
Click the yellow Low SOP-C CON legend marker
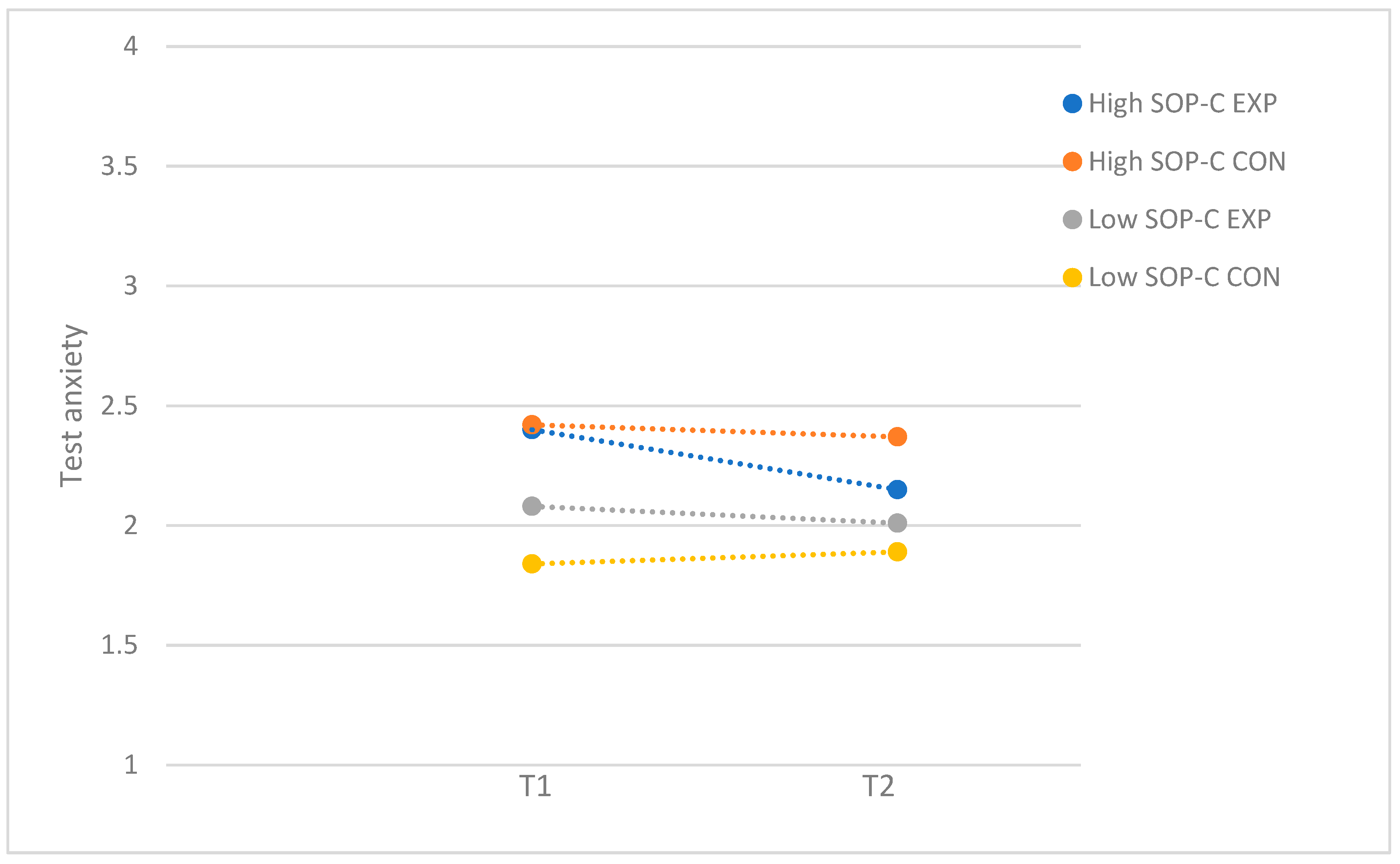1072,278
